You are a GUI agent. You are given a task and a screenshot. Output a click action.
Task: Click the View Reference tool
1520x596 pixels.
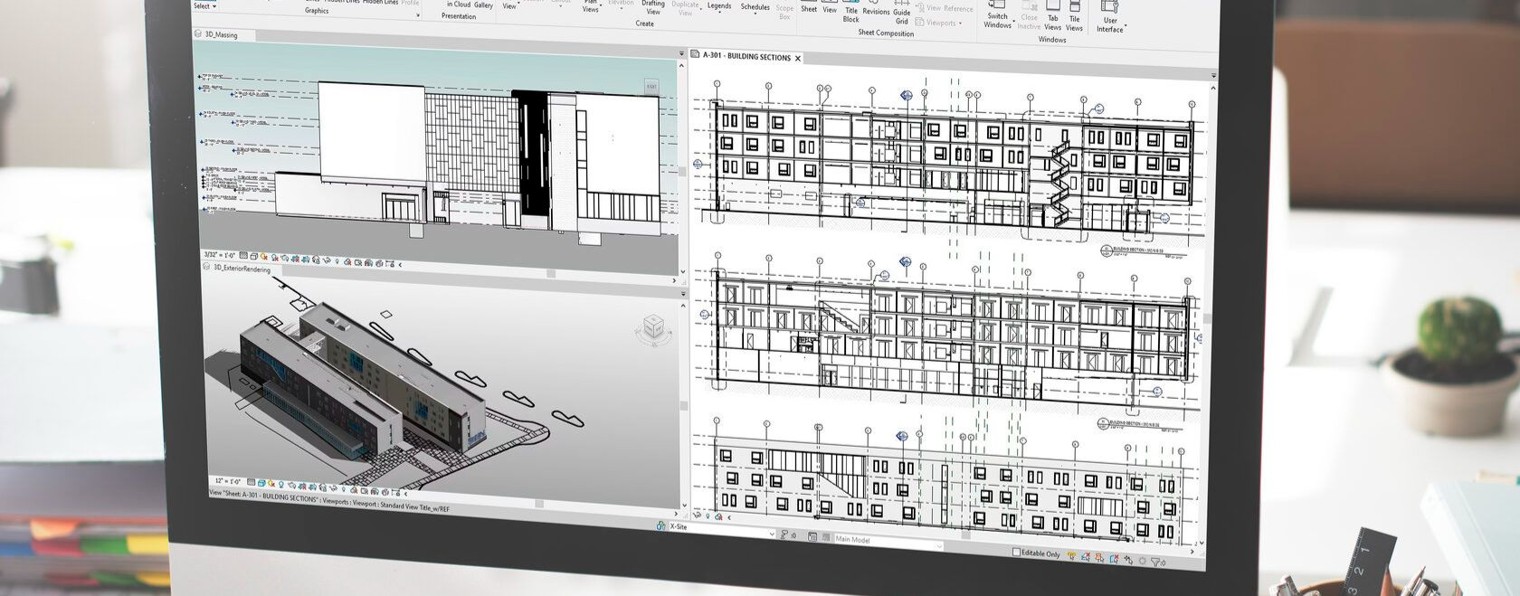point(946,9)
